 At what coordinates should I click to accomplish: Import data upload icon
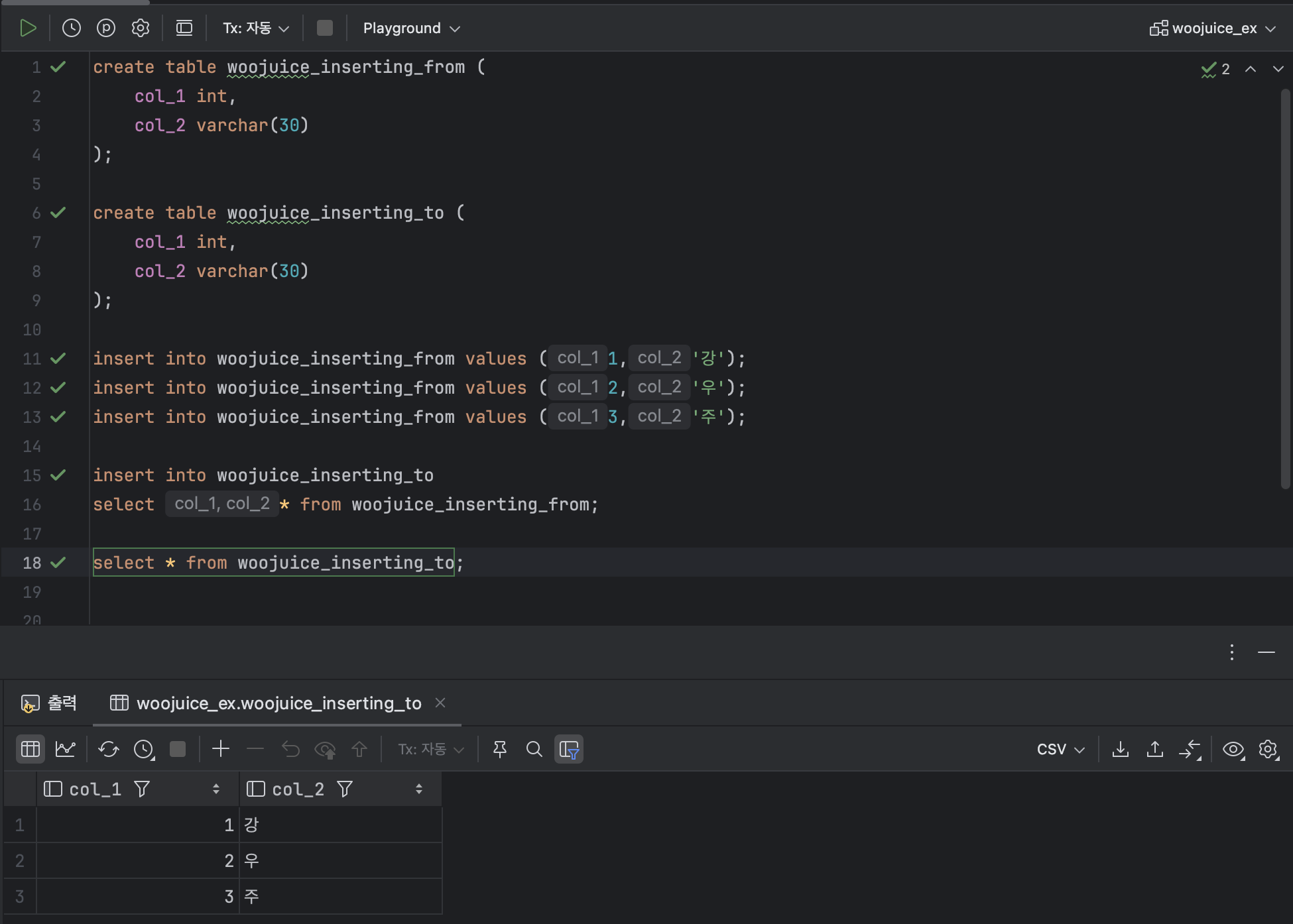1155,749
